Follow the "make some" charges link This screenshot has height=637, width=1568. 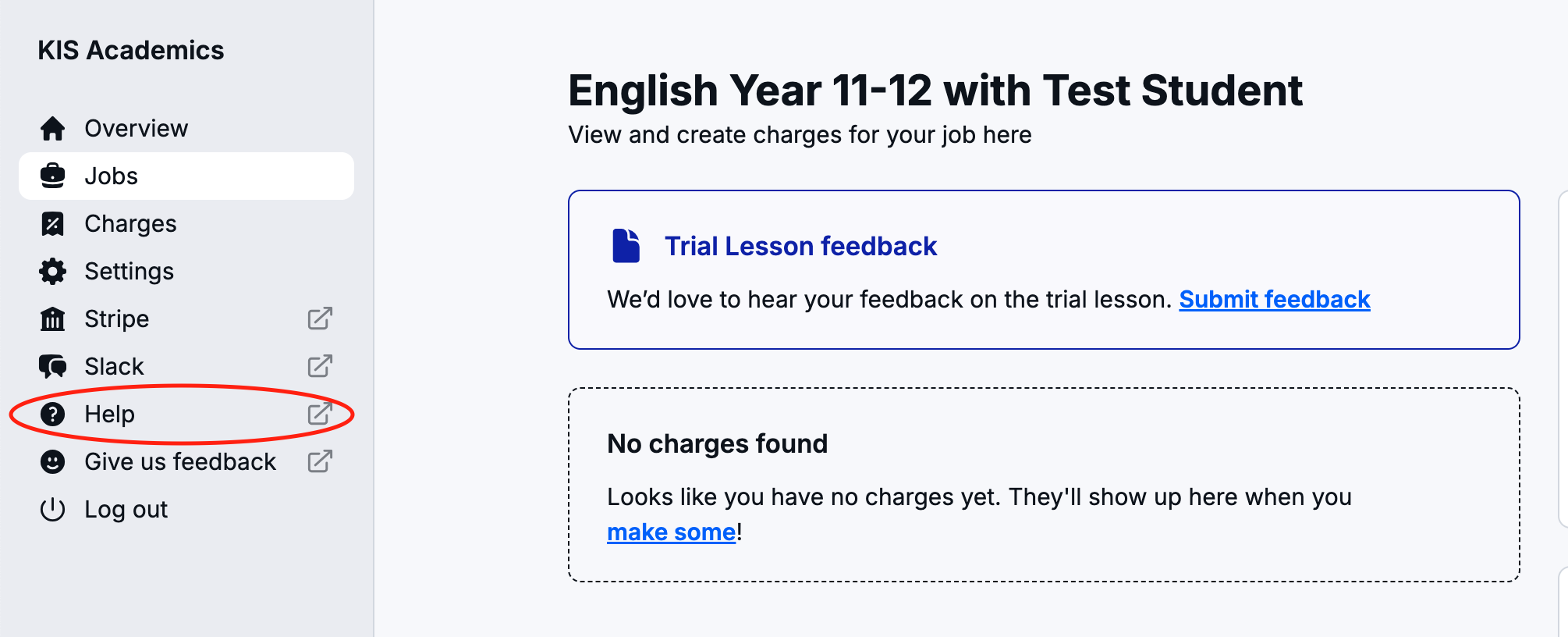(671, 532)
